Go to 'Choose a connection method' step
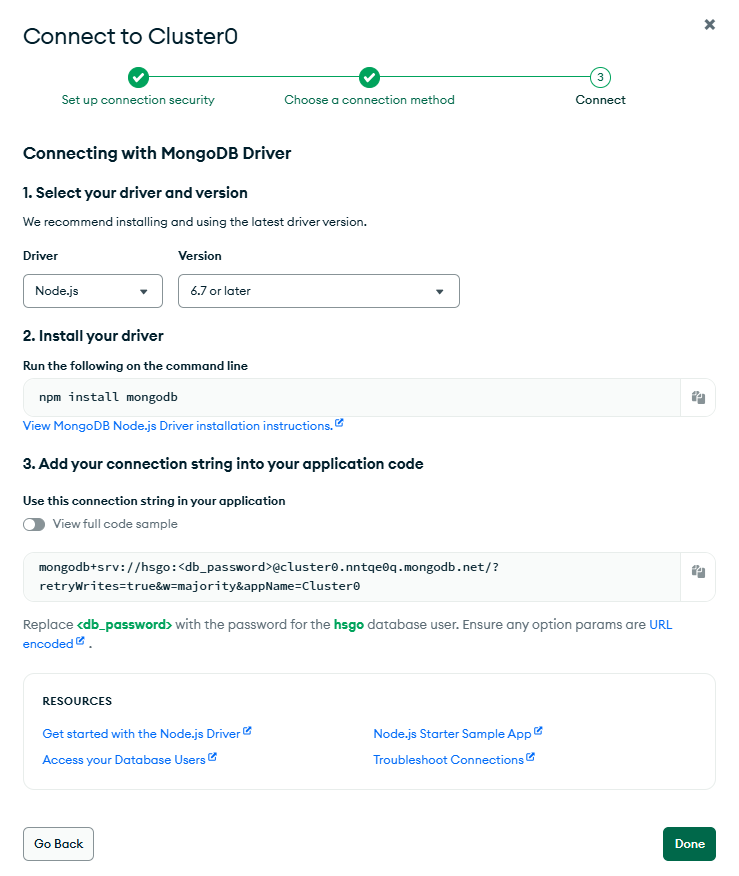739x876 pixels. [369, 100]
